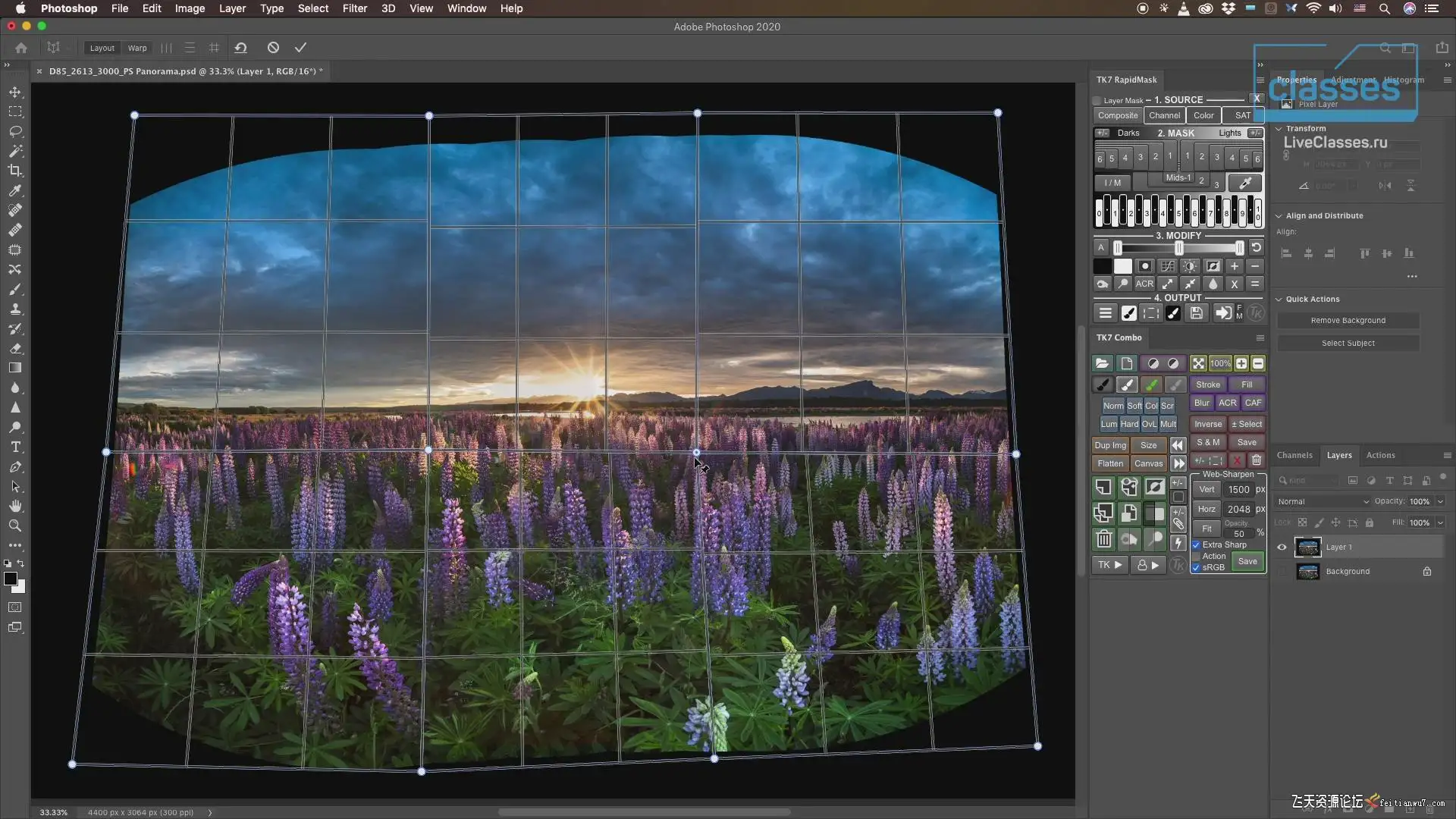Collapse the Quick Actions section
Screen dimensions: 1456x819
pyautogui.click(x=1279, y=299)
